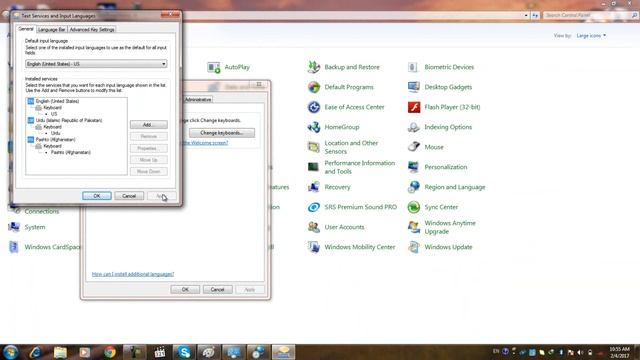This screenshot has width=640, height=360.
Task: Launch Internet Explorer from taskbar
Action: (36, 352)
